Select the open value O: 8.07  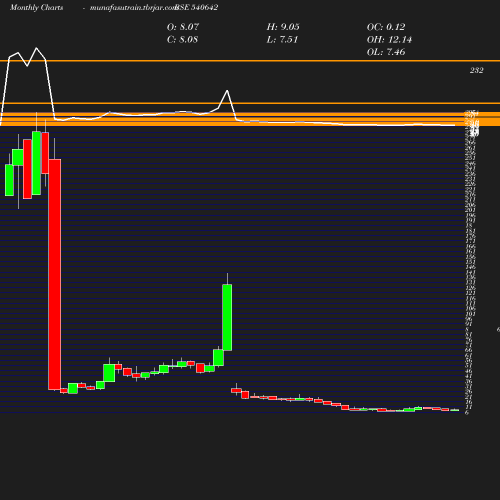[183, 27]
